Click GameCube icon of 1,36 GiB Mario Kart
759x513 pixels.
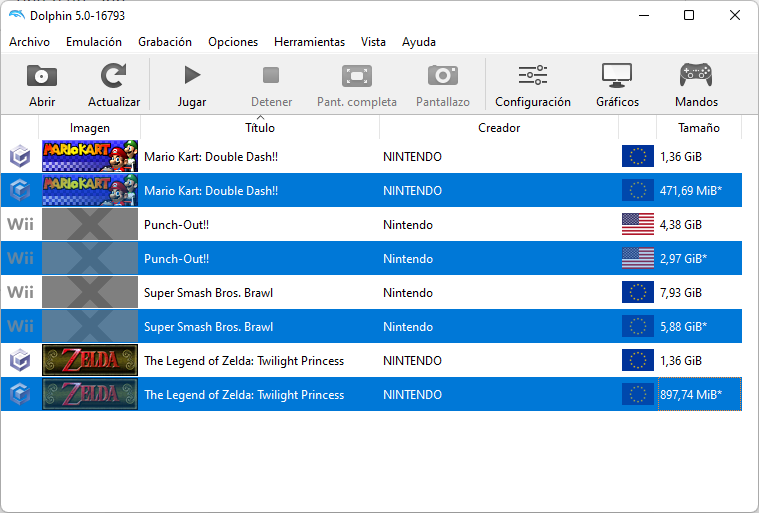20,156
